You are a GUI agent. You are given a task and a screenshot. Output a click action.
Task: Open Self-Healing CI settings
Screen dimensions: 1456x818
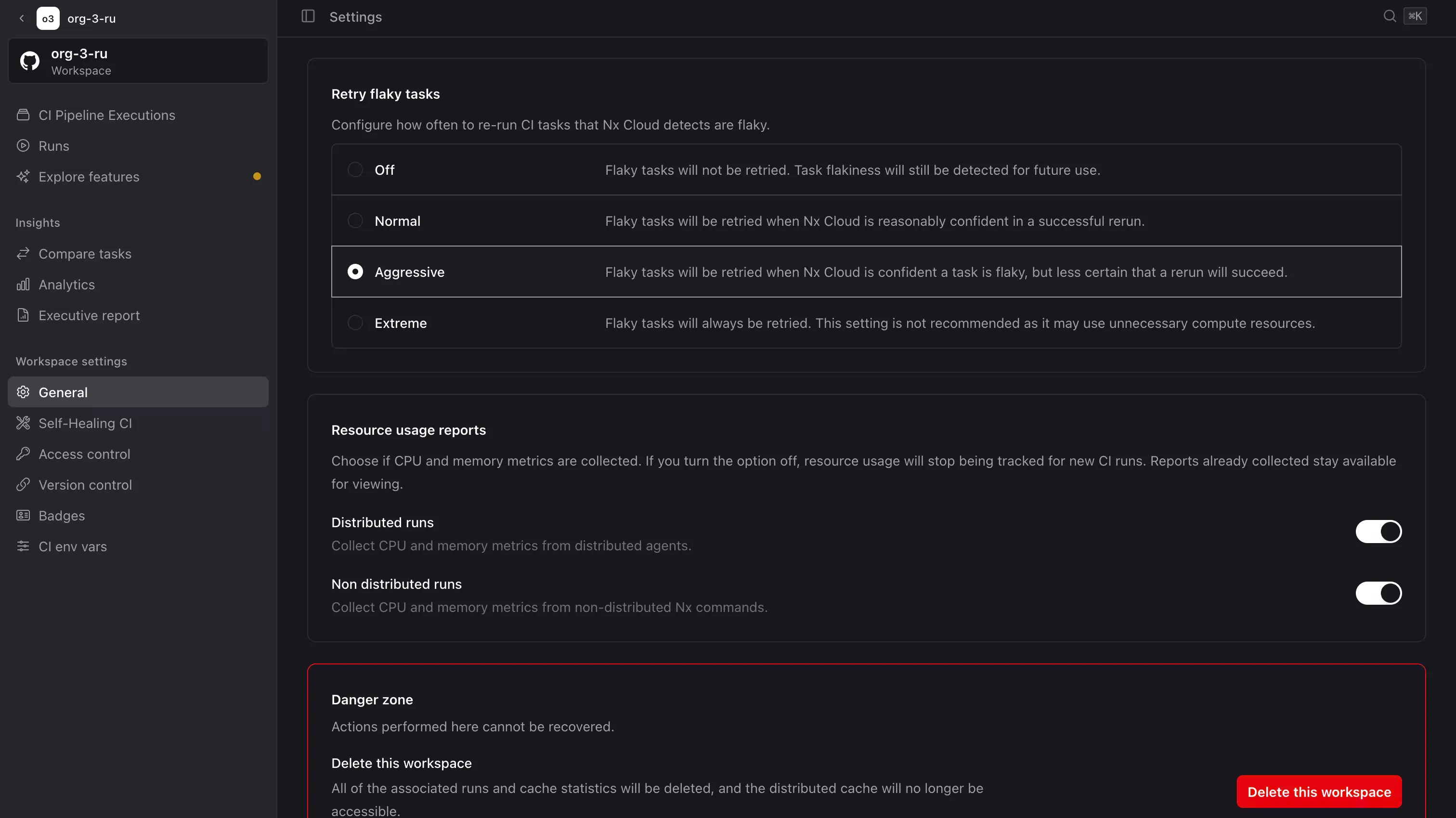coord(138,423)
